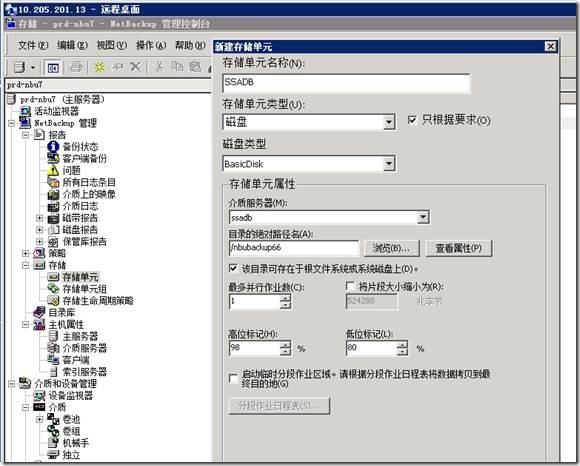Click the 保管库报告 icon
The height and width of the screenshot is (466, 580).
(x=53, y=242)
